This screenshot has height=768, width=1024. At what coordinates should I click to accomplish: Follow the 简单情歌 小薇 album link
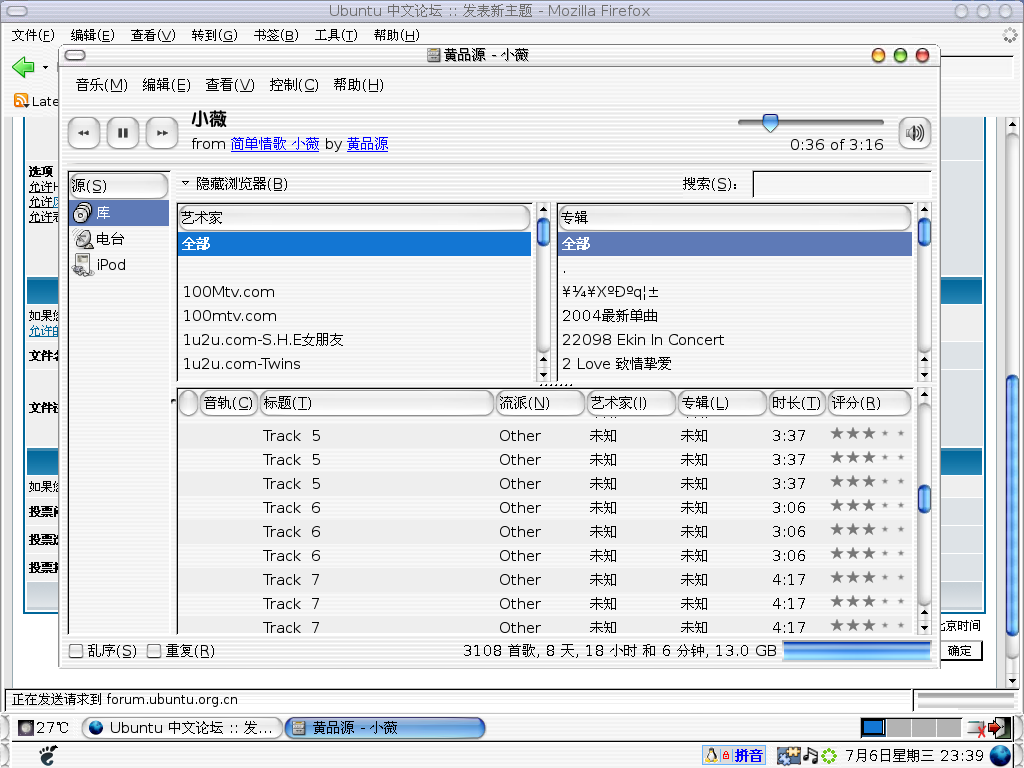pos(275,144)
